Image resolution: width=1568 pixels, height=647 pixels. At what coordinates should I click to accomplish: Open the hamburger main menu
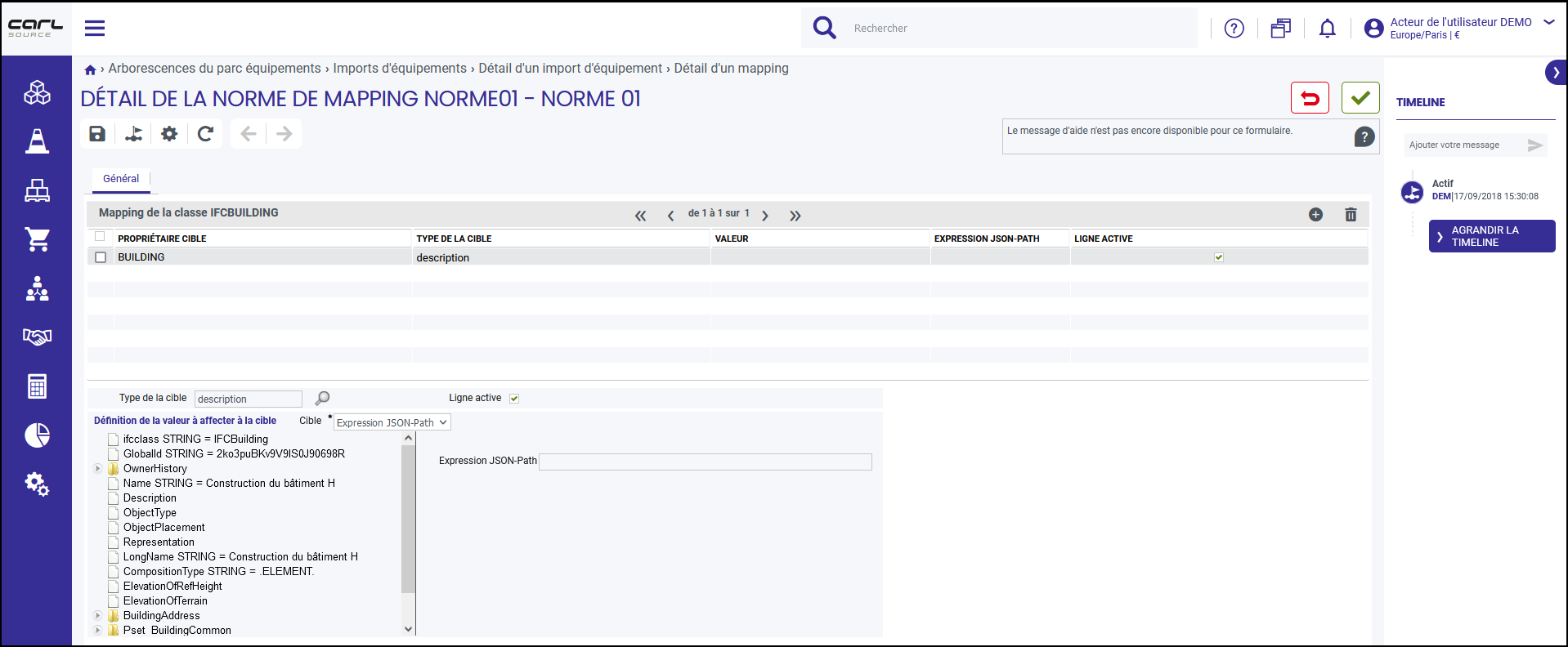point(95,29)
